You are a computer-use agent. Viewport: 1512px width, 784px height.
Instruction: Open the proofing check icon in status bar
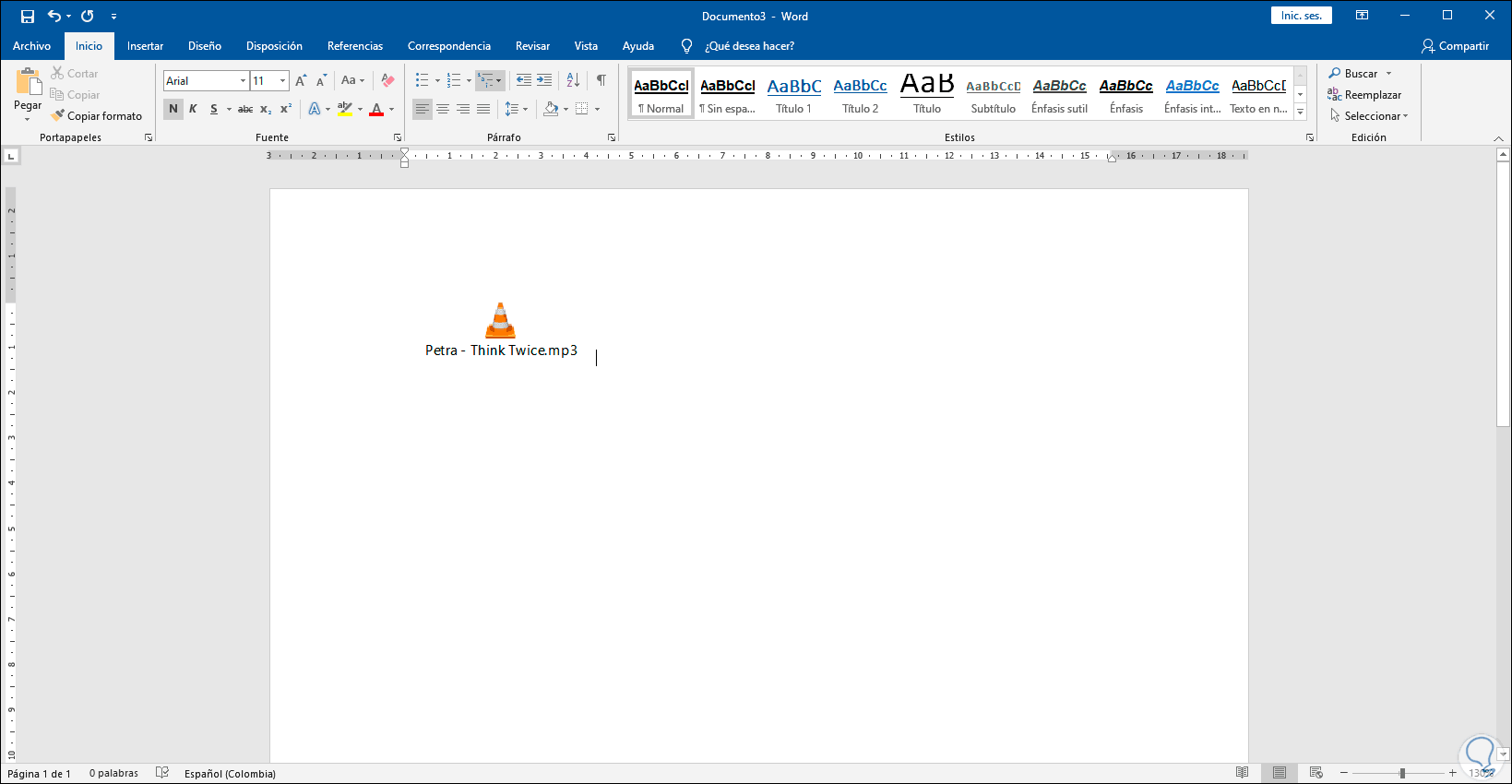(162, 773)
